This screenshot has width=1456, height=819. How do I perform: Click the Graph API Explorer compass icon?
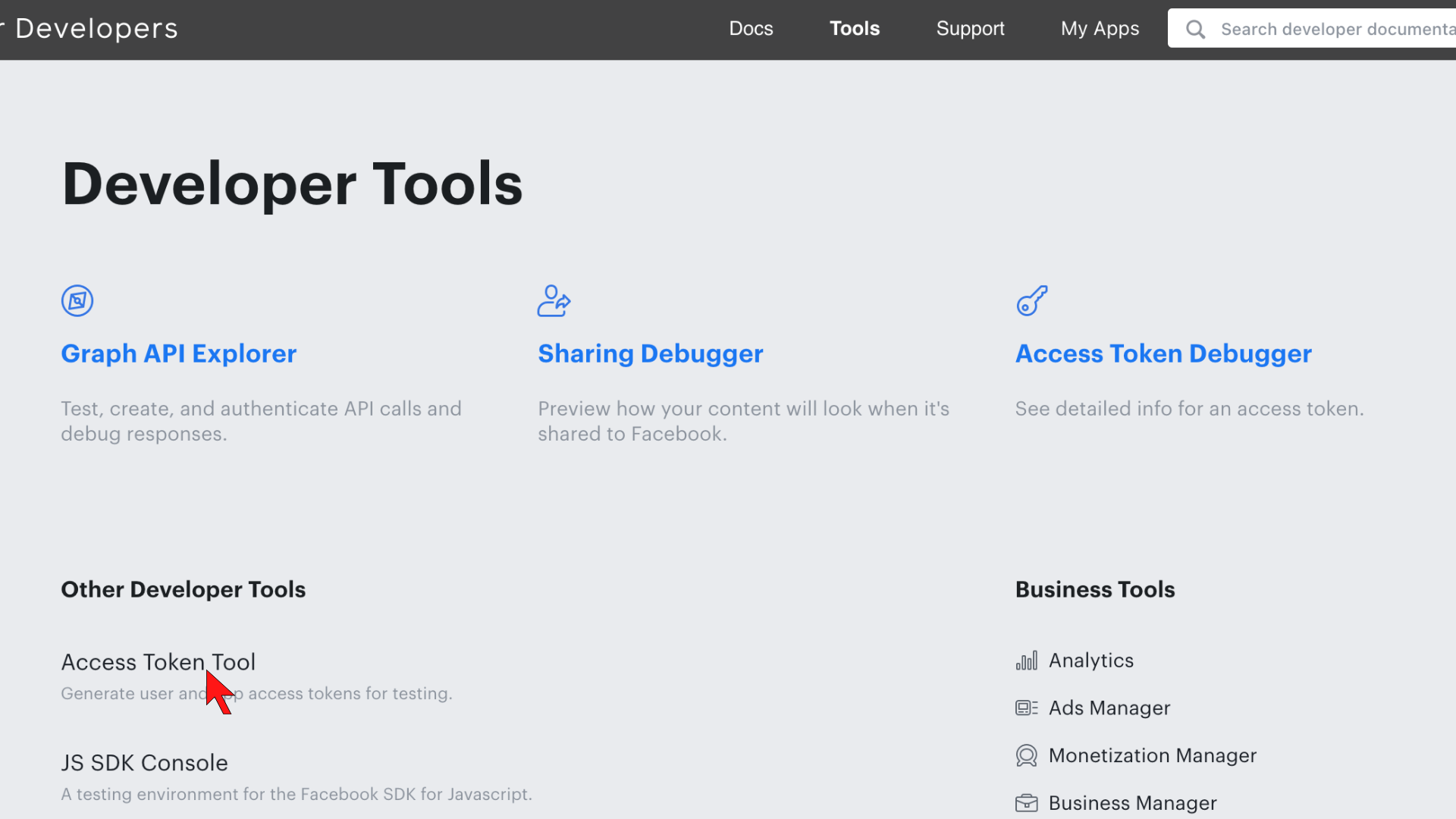tap(77, 301)
